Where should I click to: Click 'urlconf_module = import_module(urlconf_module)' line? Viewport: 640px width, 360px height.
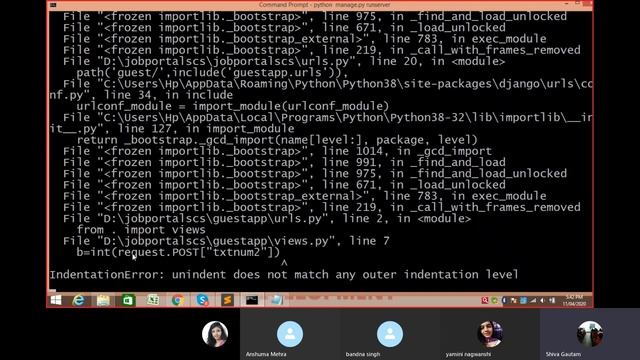click(x=233, y=106)
